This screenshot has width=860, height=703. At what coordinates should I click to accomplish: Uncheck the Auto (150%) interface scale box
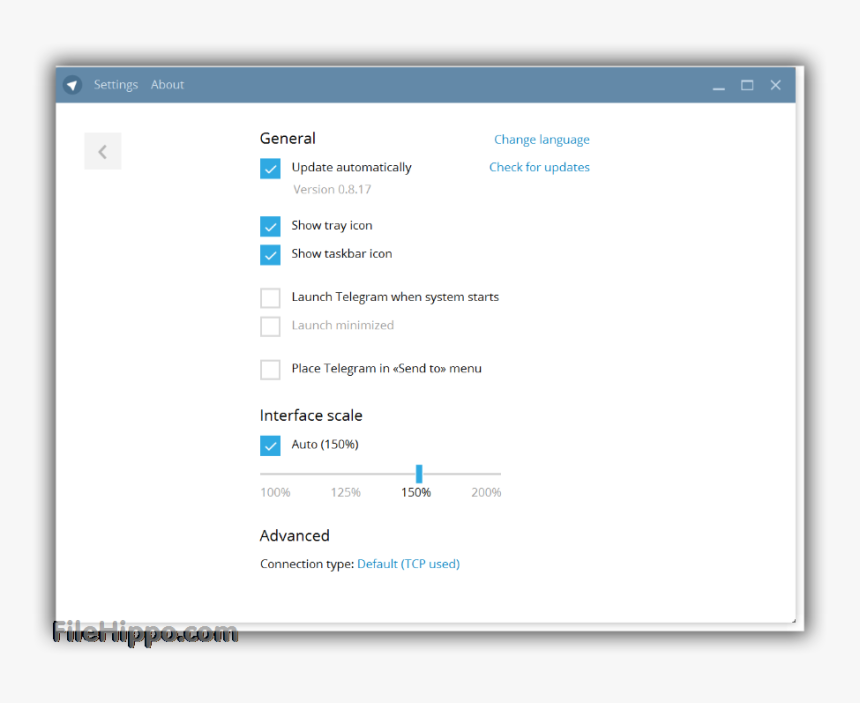[270, 445]
